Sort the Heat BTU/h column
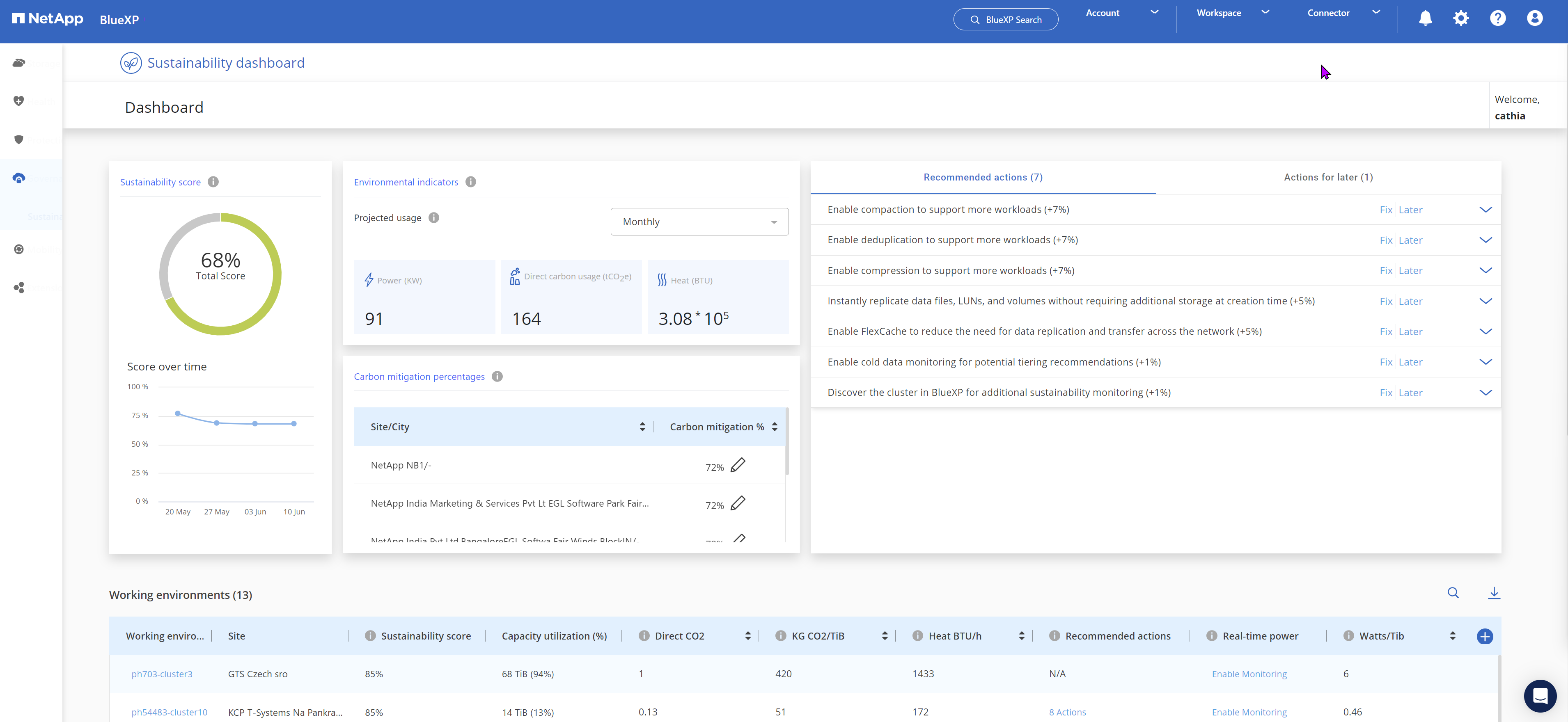1568x722 pixels. [1021, 636]
